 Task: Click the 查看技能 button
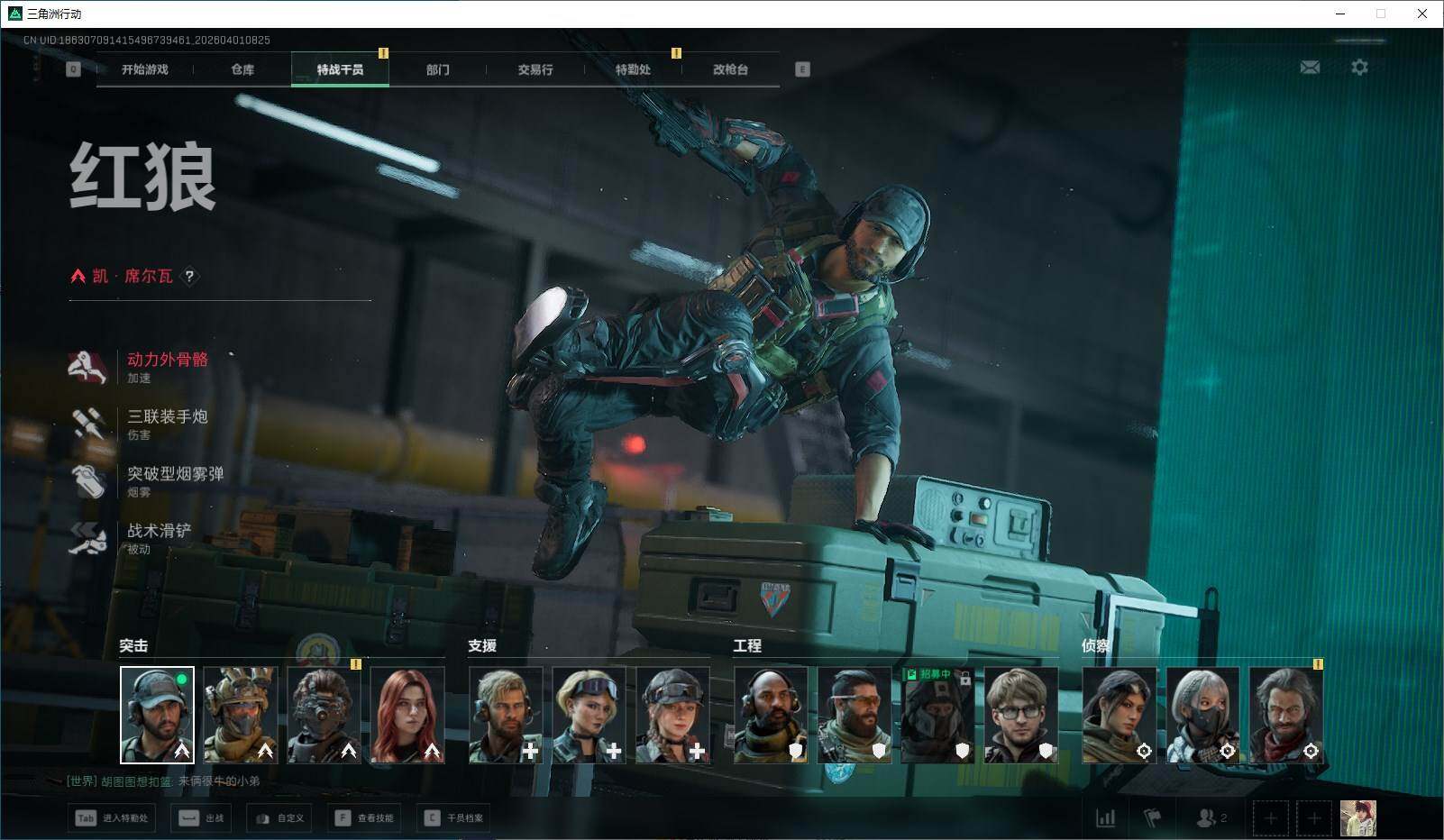pos(365,818)
